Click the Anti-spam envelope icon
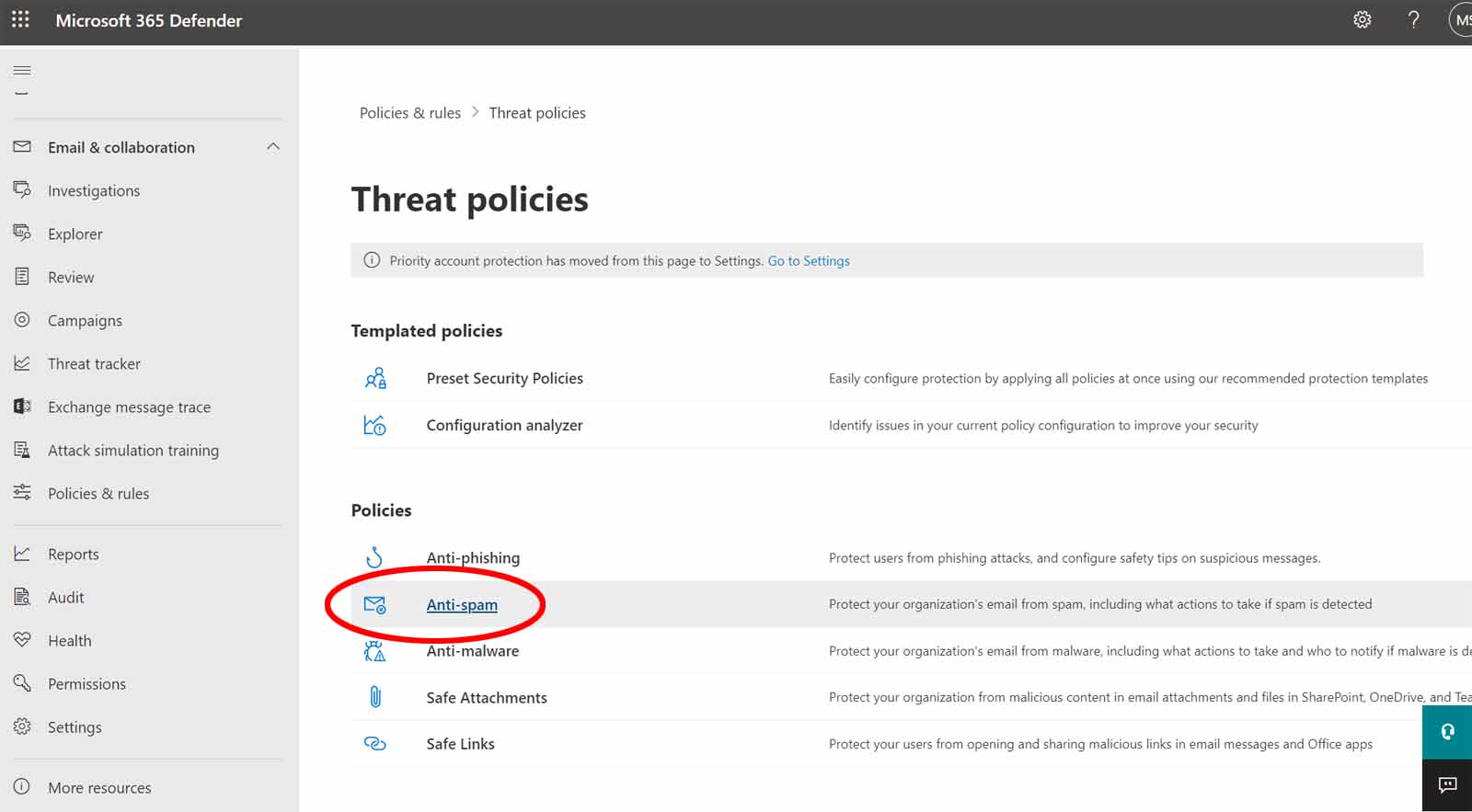1472x812 pixels. pos(374,604)
